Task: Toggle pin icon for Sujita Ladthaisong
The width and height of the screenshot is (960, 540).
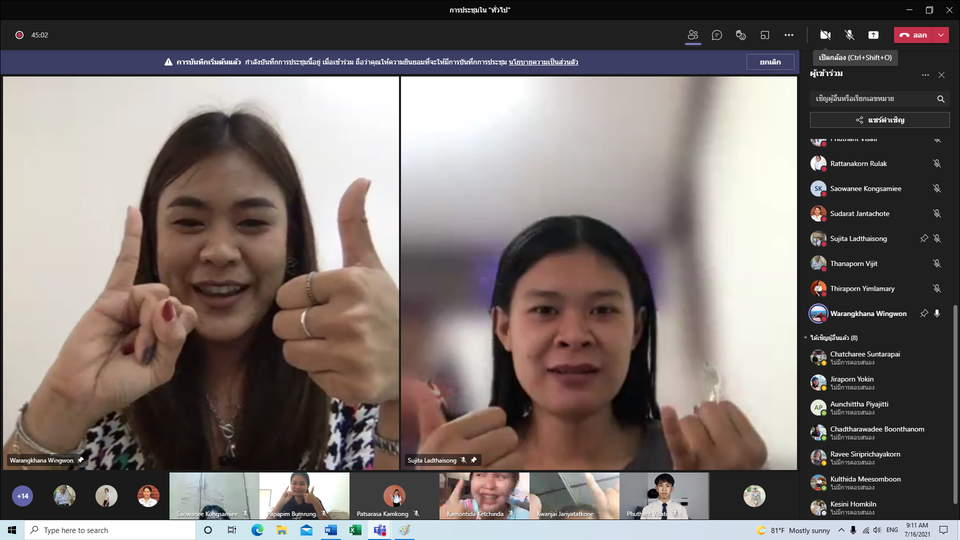Action: (924, 239)
